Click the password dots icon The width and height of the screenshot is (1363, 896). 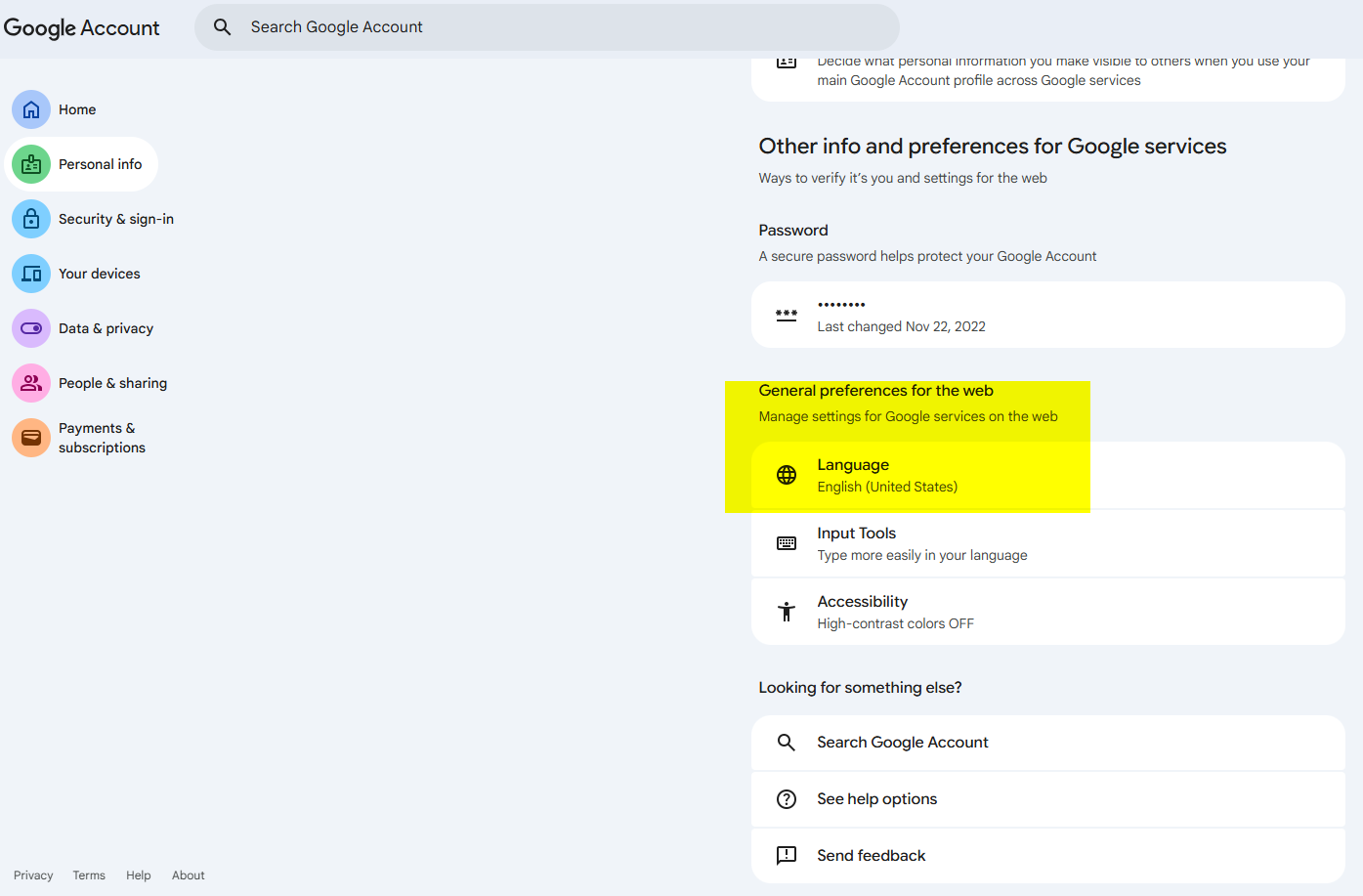[787, 315]
